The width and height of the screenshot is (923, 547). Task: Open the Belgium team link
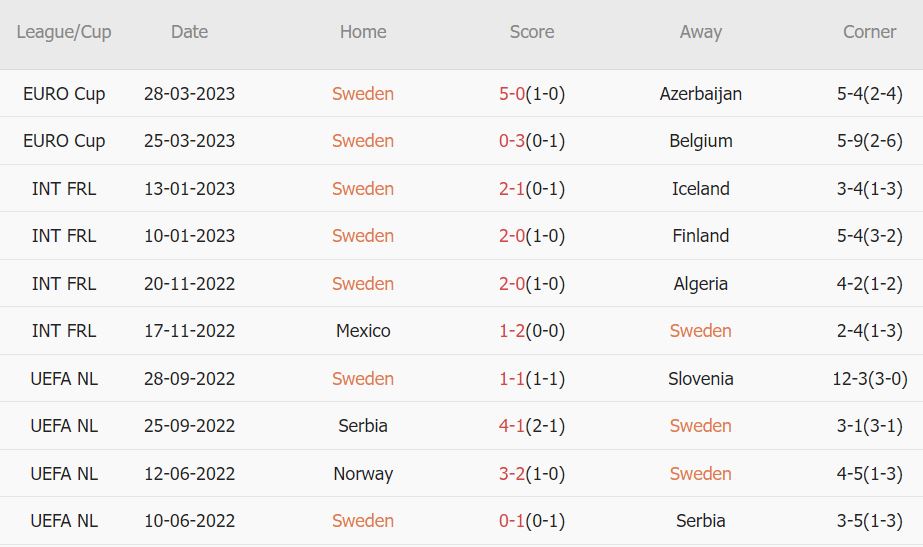701,141
